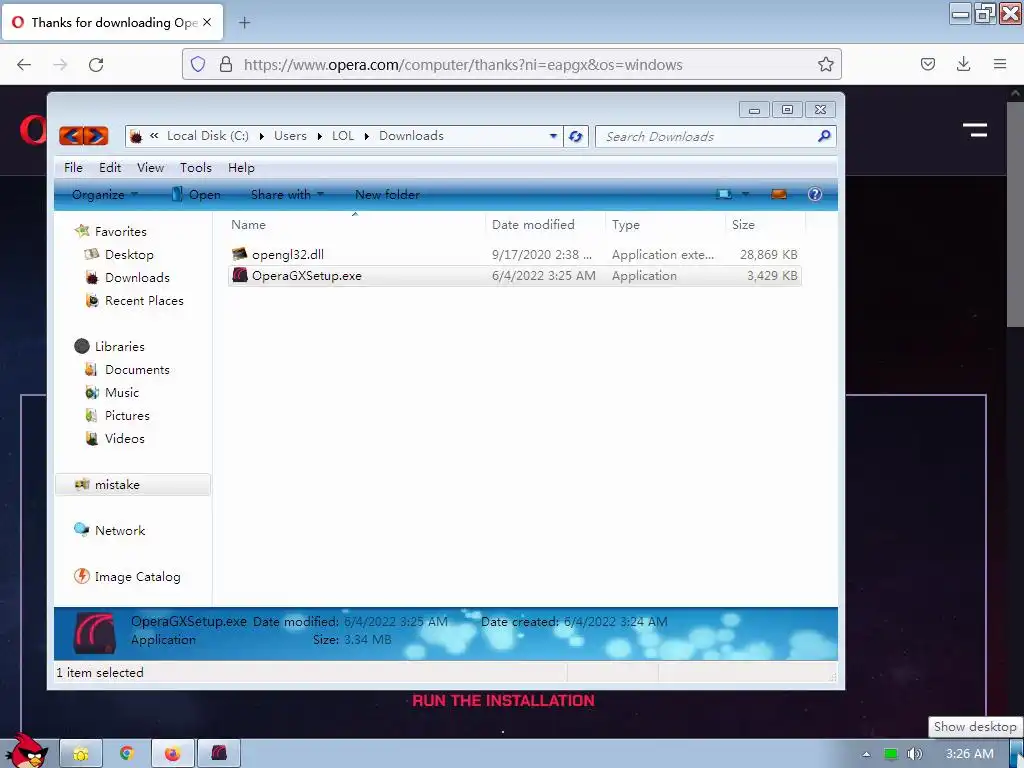Viewport: 1024px width, 768px height.
Task: Click the Show desktop button
Action: [1017, 754]
